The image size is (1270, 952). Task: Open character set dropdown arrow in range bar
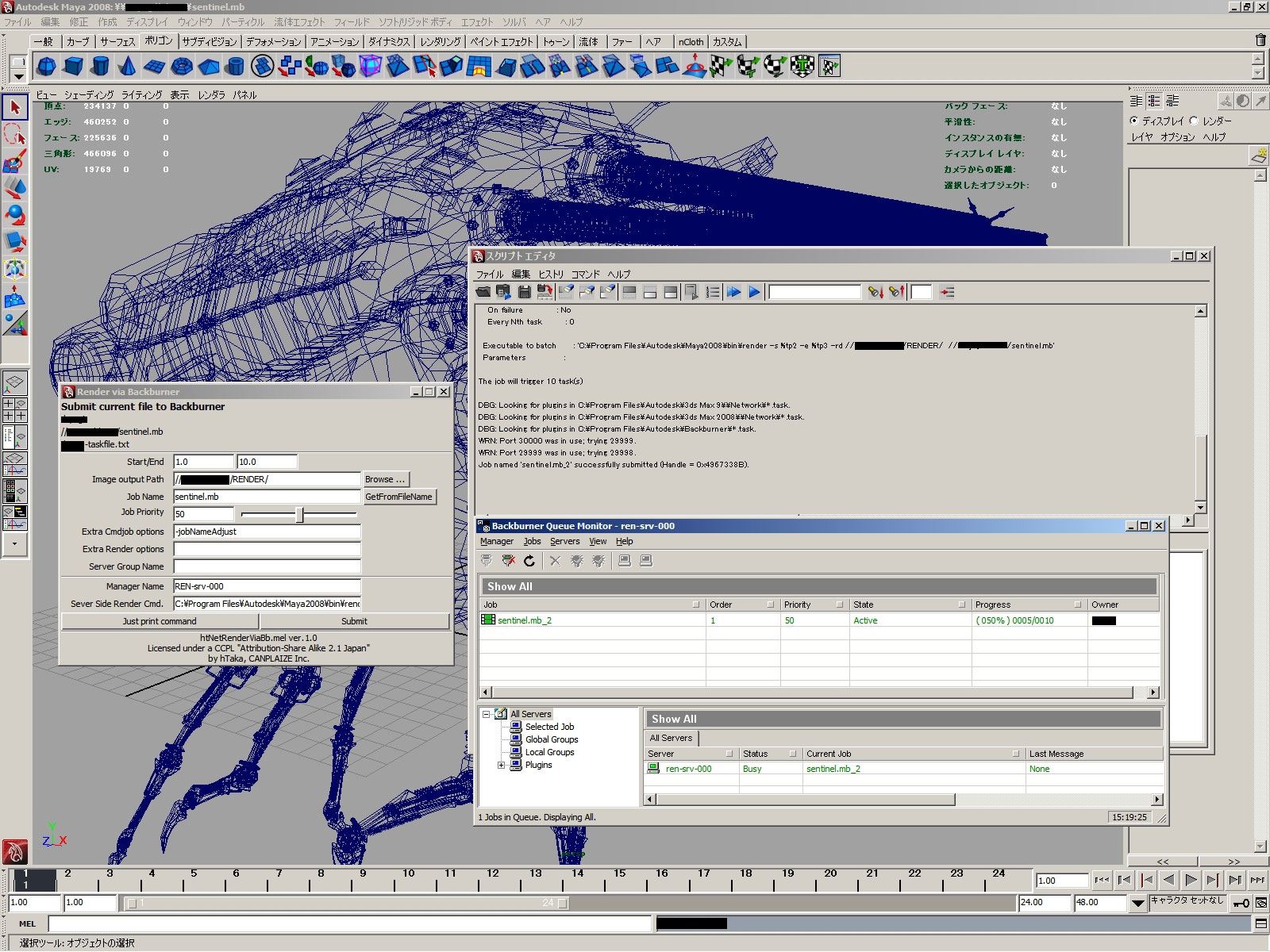click(x=1137, y=903)
